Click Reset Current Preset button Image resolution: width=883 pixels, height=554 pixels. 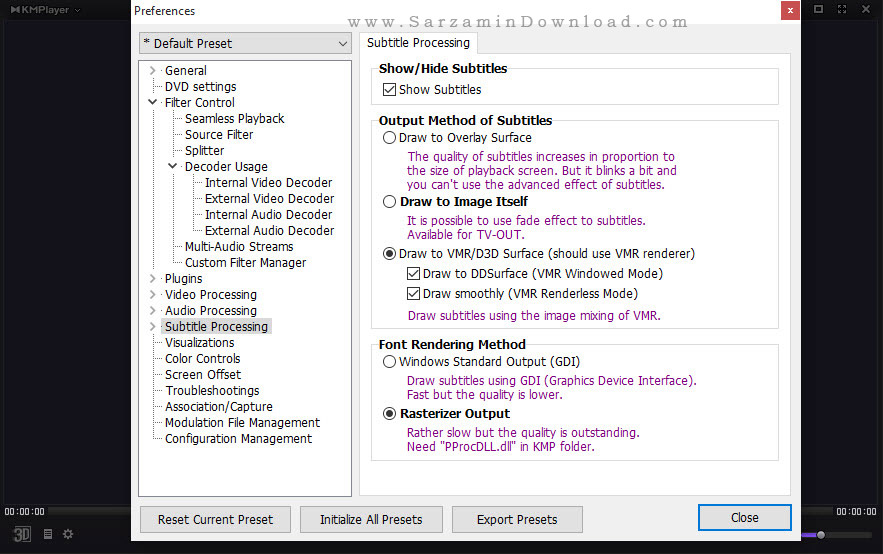click(x=215, y=520)
